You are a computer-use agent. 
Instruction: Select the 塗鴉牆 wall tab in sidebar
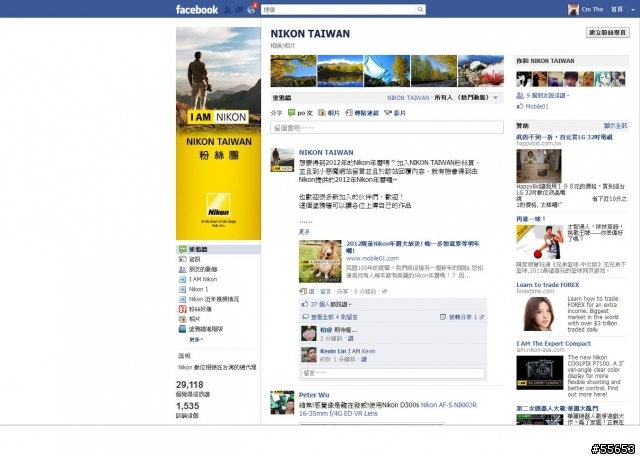pyautogui.click(x=218, y=249)
